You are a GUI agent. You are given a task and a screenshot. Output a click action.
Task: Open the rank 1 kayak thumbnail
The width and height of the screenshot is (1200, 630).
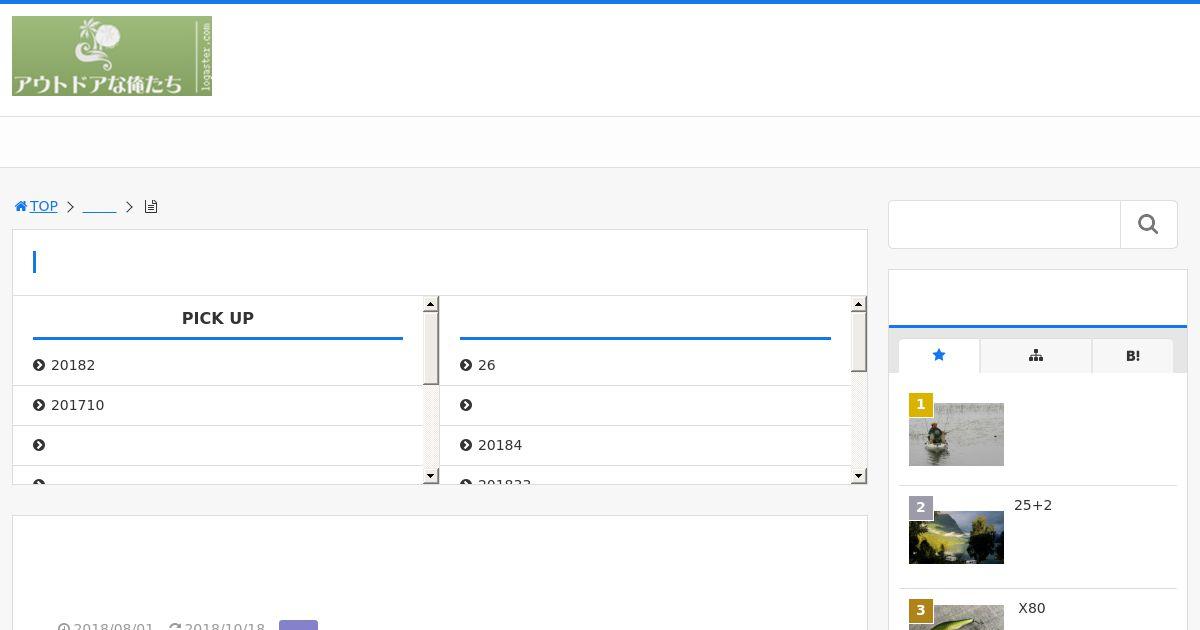click(x=956, y=434)
